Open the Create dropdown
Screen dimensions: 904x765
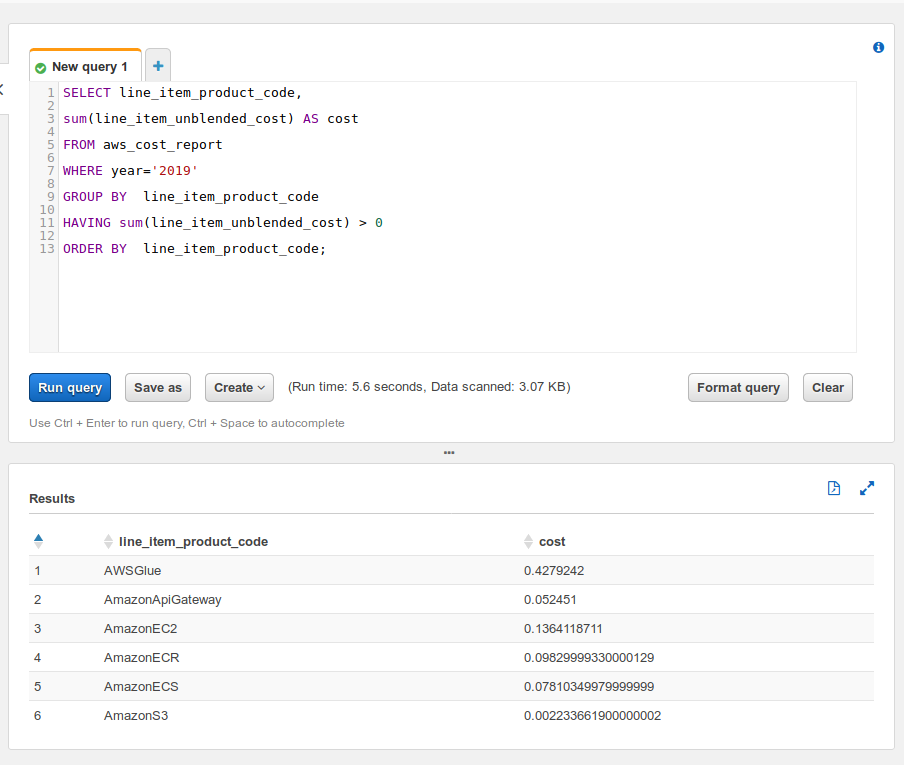(239, 387)
